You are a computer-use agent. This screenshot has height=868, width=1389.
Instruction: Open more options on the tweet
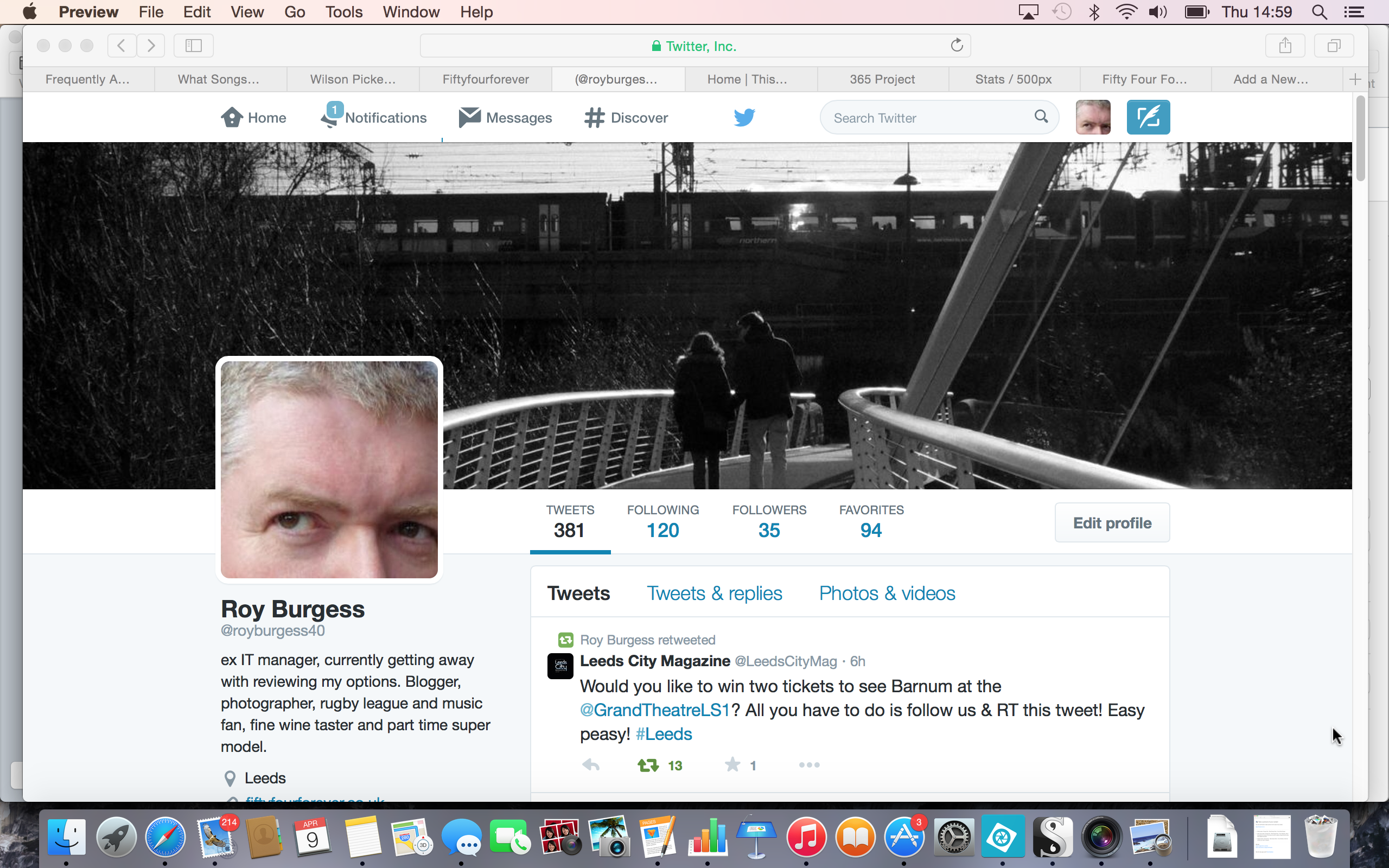(x=810, y=765)
